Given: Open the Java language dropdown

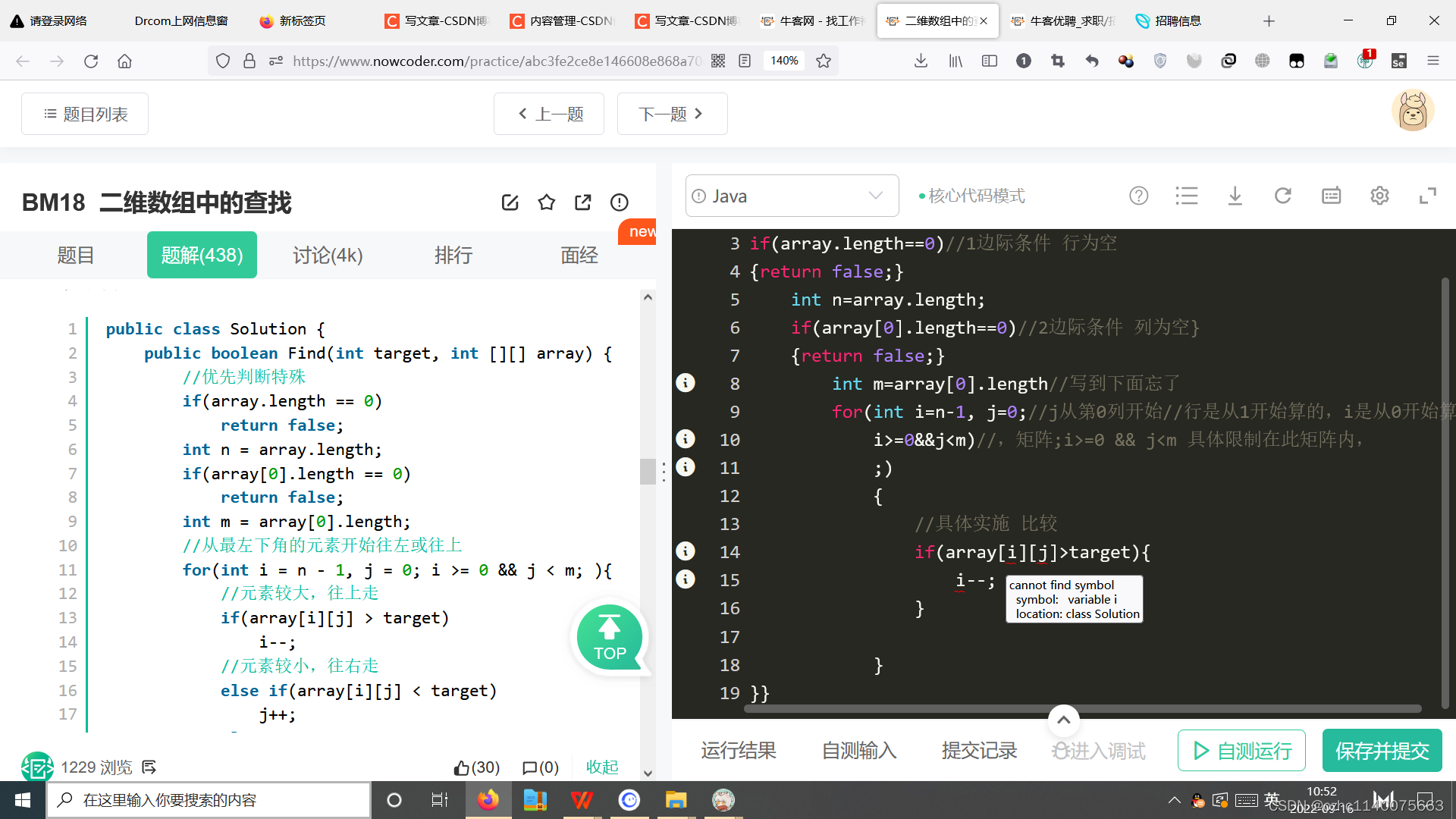Looking at the screenshot, I should click(x=792, y=196).
